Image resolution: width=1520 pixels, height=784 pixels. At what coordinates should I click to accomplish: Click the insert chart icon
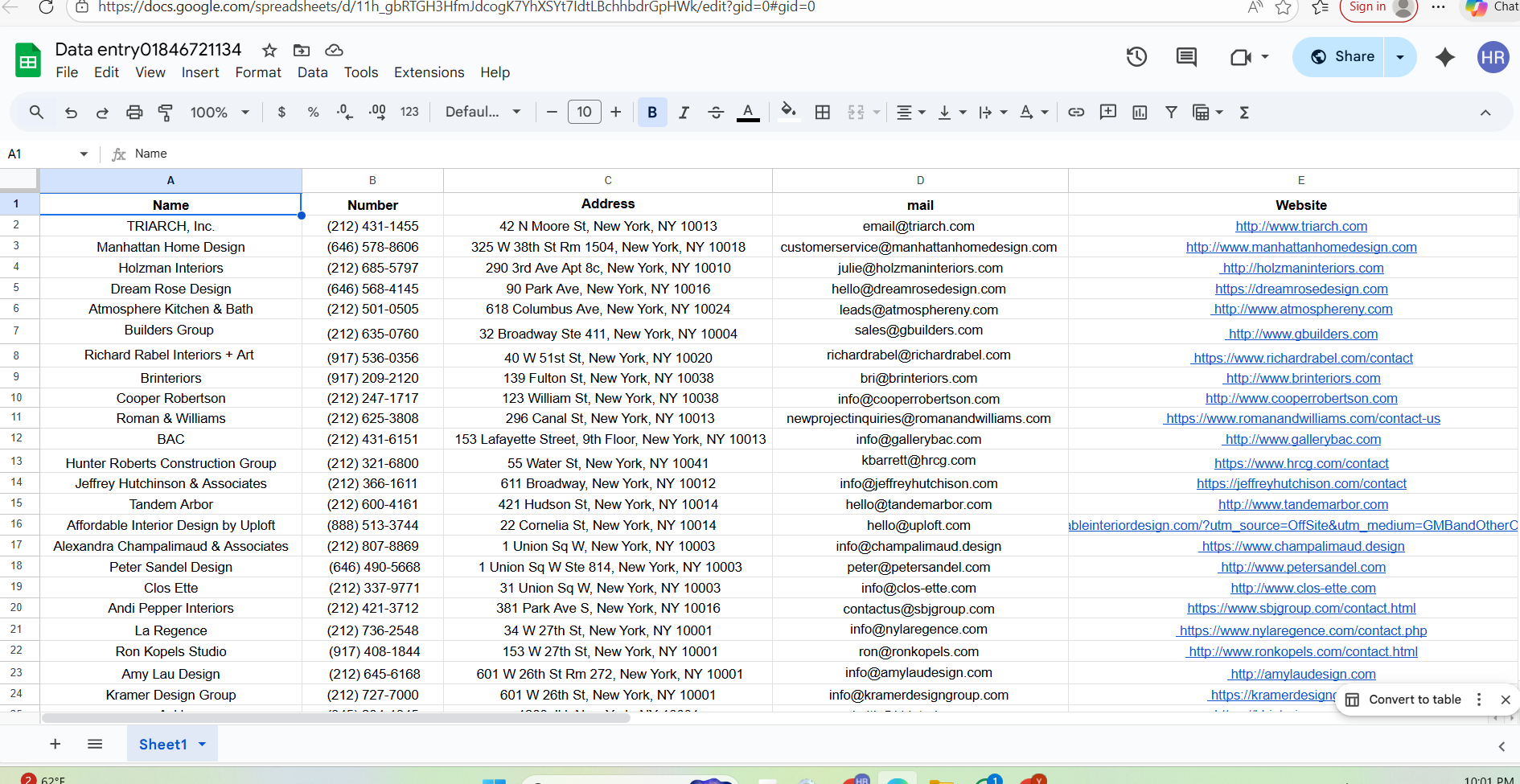1140,113
